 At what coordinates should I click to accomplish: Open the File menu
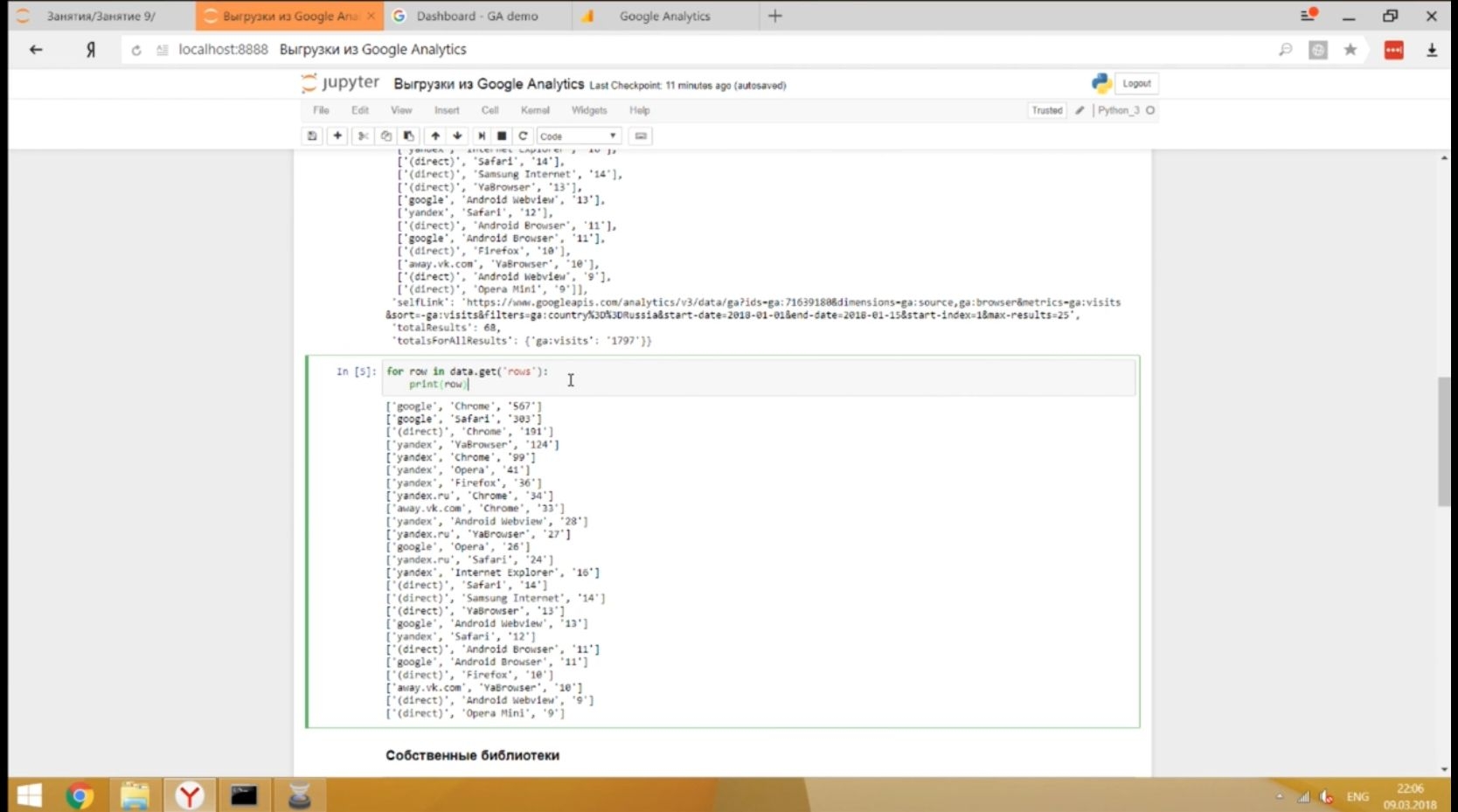(x=321, y=110)
